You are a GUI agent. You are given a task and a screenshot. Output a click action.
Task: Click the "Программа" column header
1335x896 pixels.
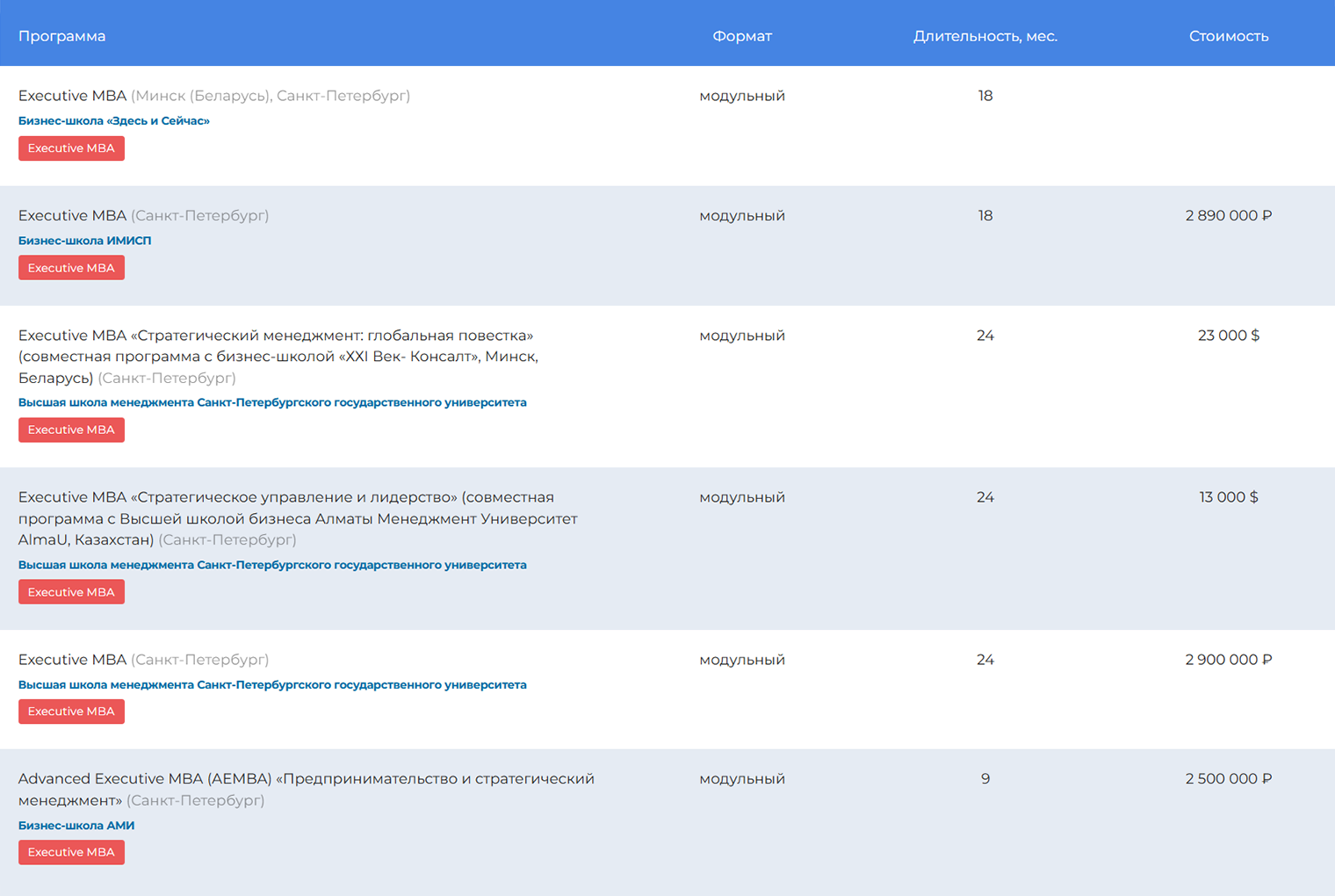pyautogui.click(x=61, y=36)
